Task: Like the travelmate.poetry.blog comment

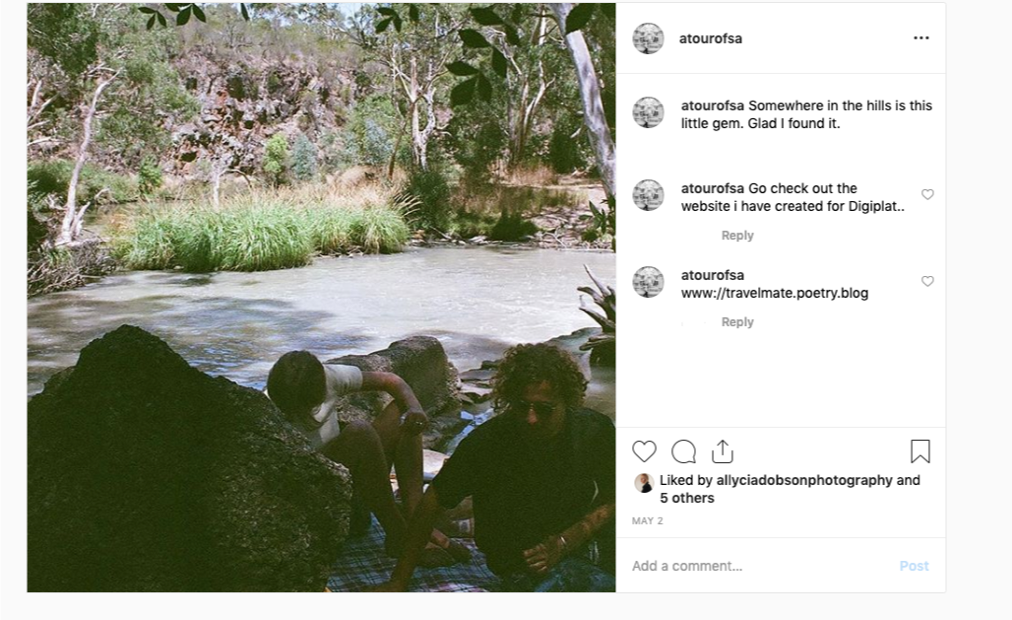Action: (927, 282)
